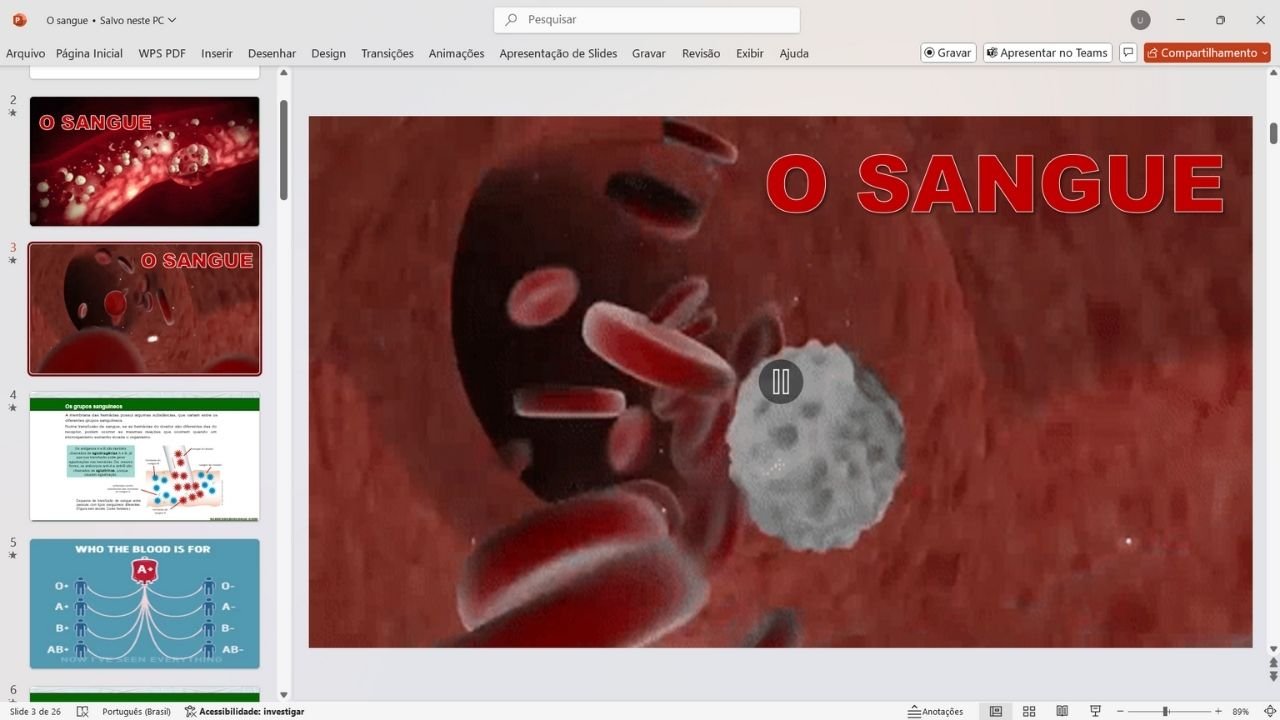The width and height of the screenshot is (1280, 720).
Task: Open the user account avatar
Action: click(x=1140, y=20)
